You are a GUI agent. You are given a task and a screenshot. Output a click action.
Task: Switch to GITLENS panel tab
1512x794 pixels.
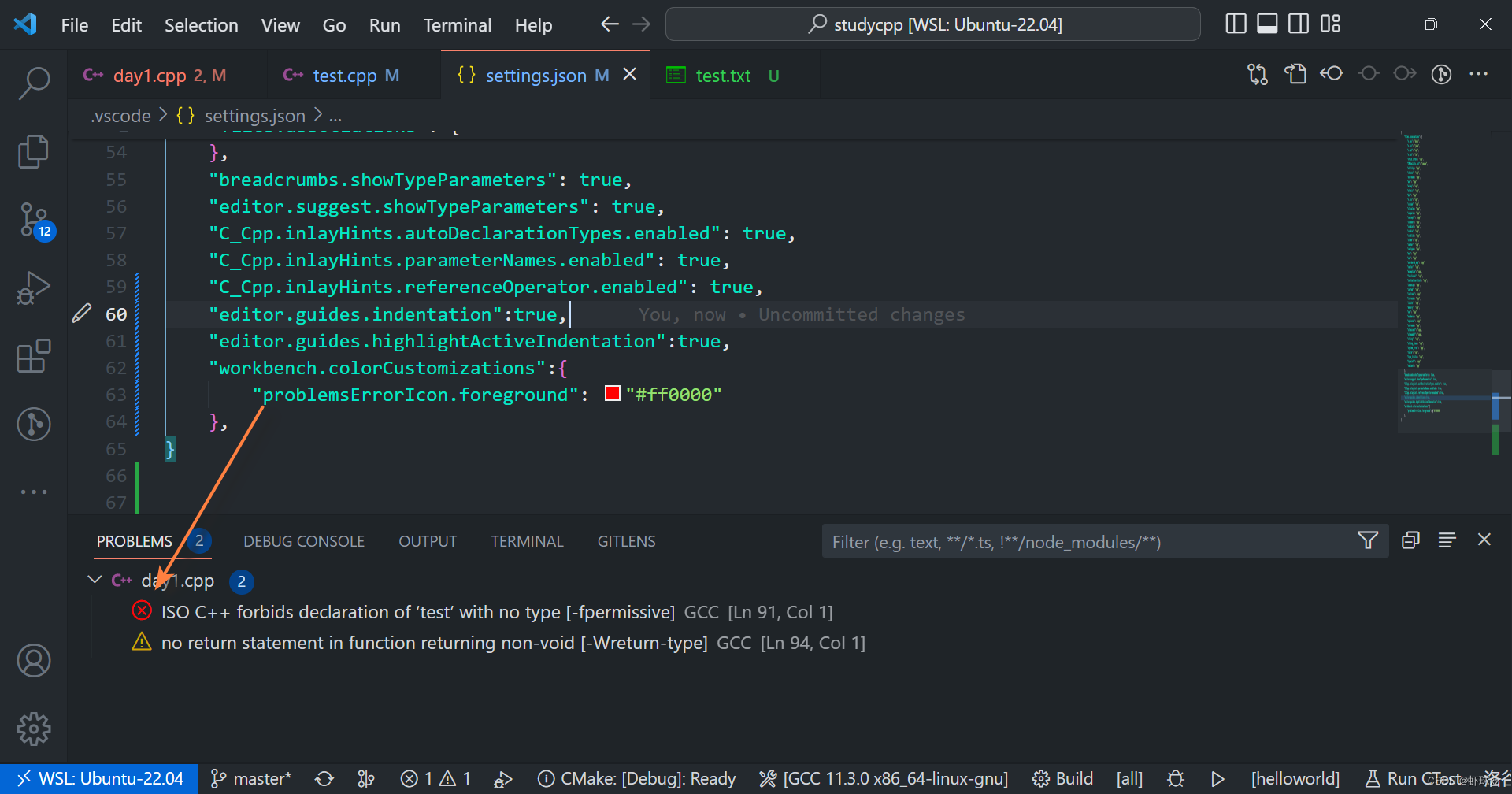pos(626,541)
